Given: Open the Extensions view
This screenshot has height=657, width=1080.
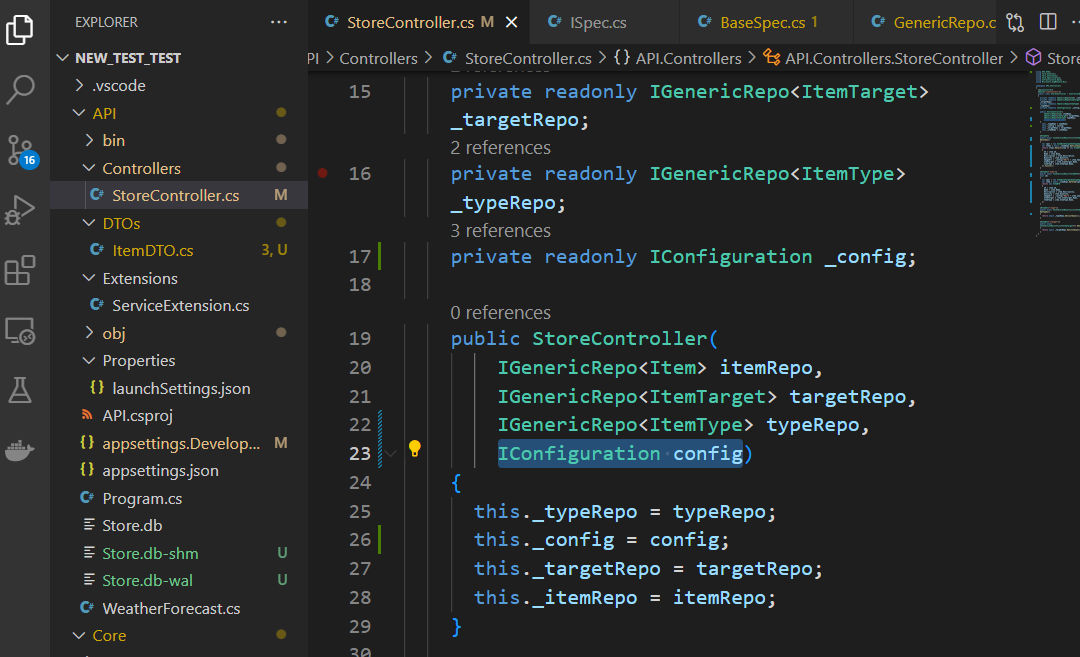Looking at the screenshot, I should pos(20,271).
